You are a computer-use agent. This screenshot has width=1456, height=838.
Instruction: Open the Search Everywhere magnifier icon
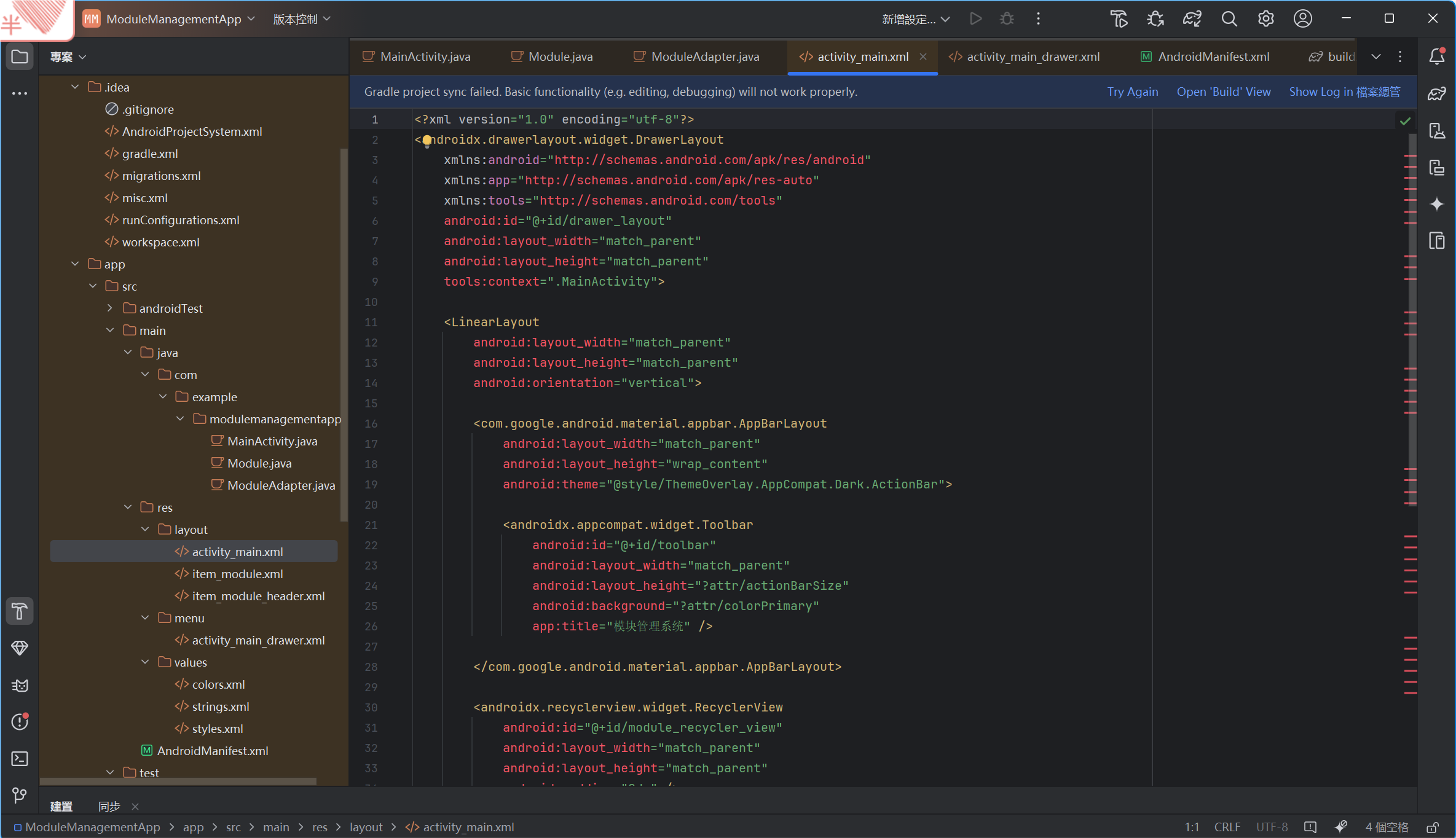click(x=1229, y=19)
